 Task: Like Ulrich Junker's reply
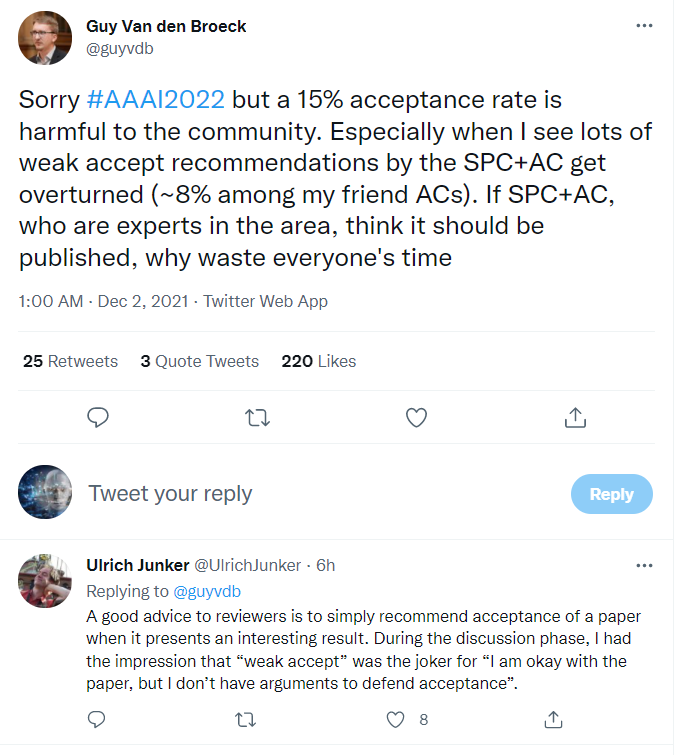click(397, 718)
